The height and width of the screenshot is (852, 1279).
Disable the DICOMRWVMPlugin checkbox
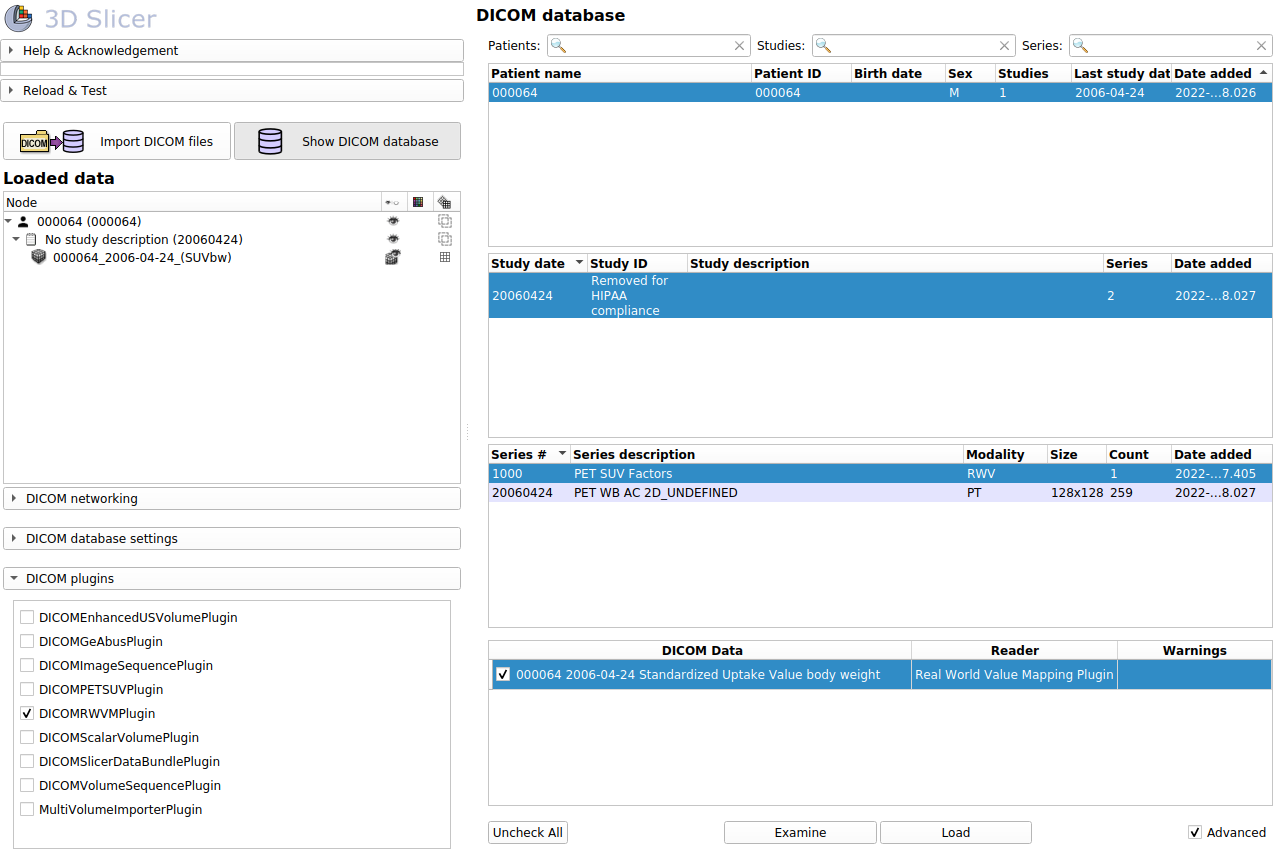point(27,714)
